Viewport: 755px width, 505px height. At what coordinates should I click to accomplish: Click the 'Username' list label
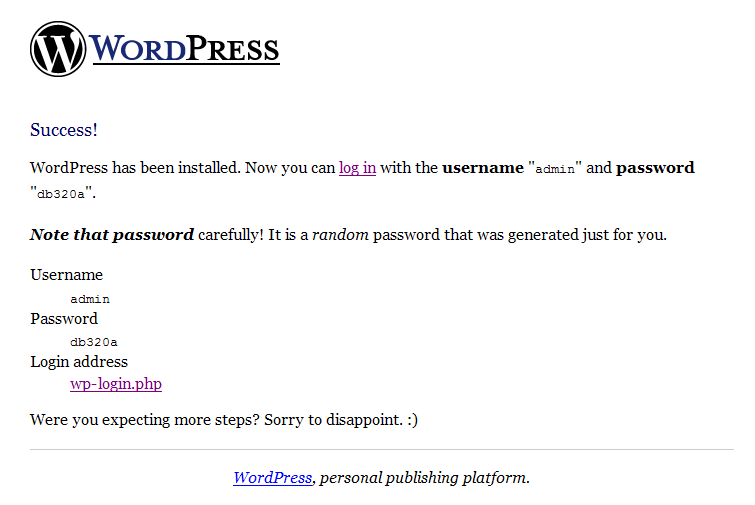tap(66, 274)
